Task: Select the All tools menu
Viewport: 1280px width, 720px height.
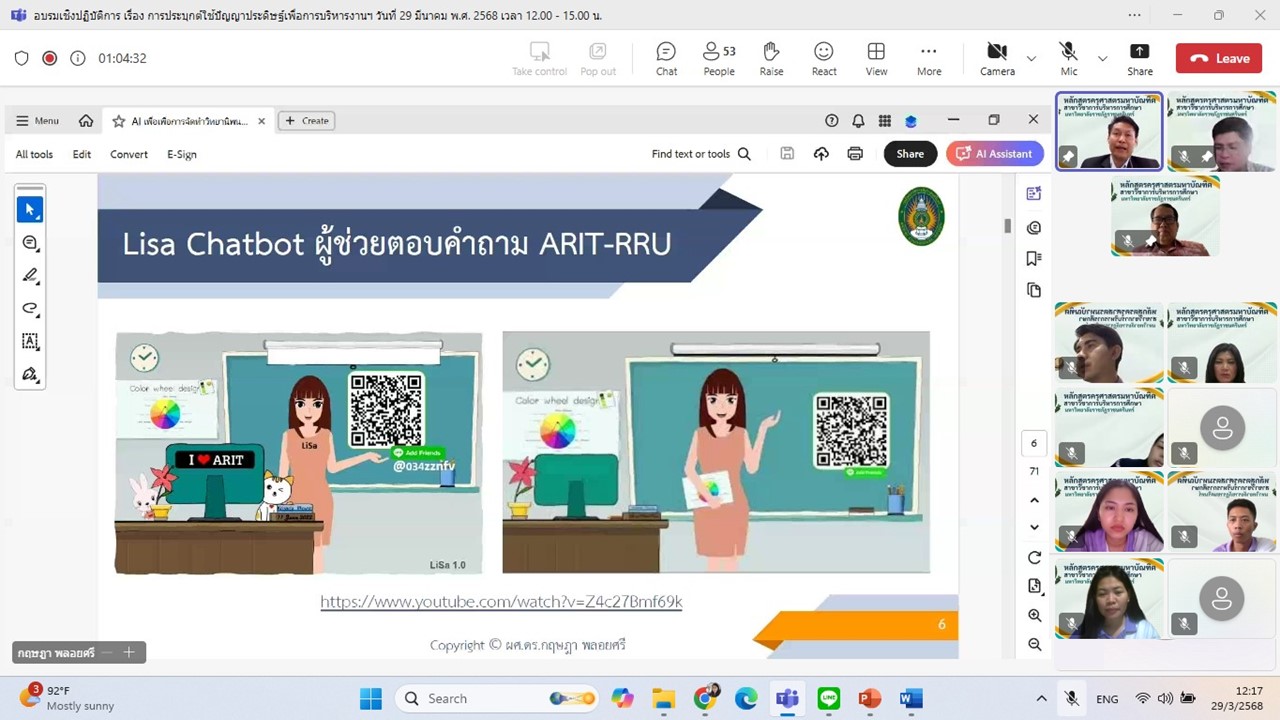Action: coord(34,154)
